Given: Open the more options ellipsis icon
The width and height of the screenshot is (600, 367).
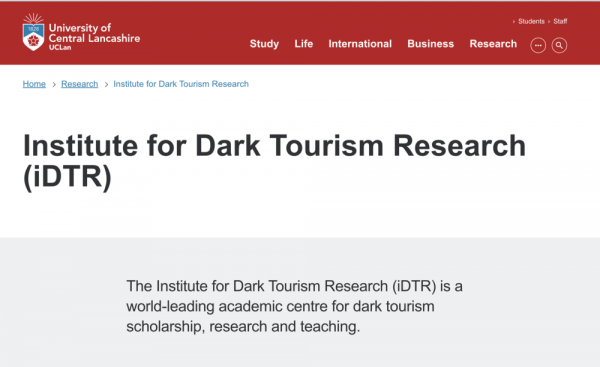Looking at the screenshot, I should click(x=538, y=45).
